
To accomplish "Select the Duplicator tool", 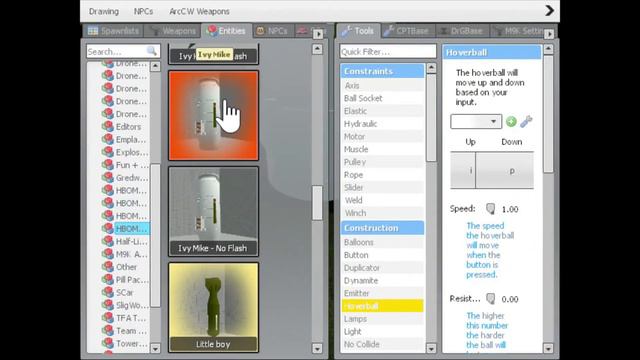I will (382, 268).
